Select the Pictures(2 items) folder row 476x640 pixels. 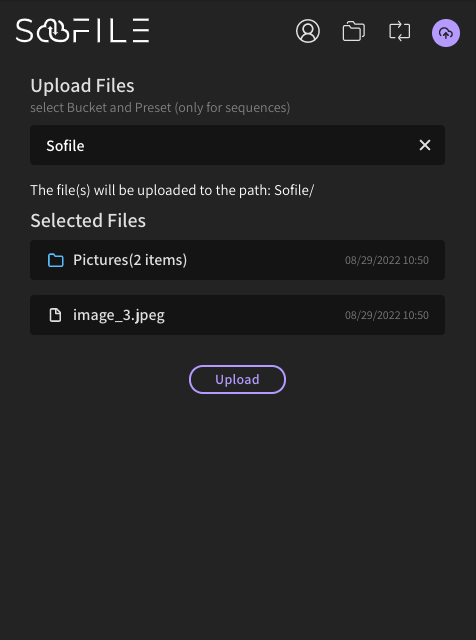[x=238, y=260]
